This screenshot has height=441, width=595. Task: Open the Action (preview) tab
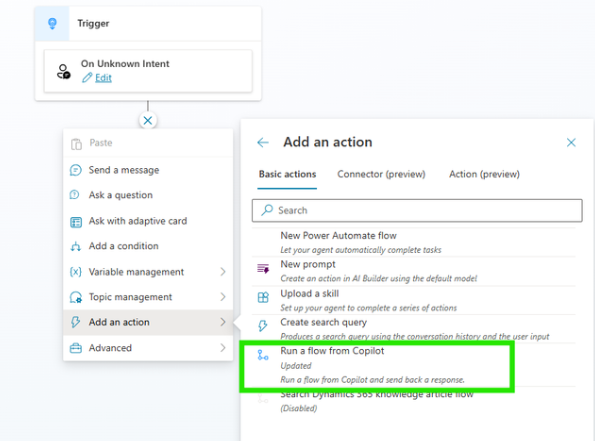[x=484, y=174]
